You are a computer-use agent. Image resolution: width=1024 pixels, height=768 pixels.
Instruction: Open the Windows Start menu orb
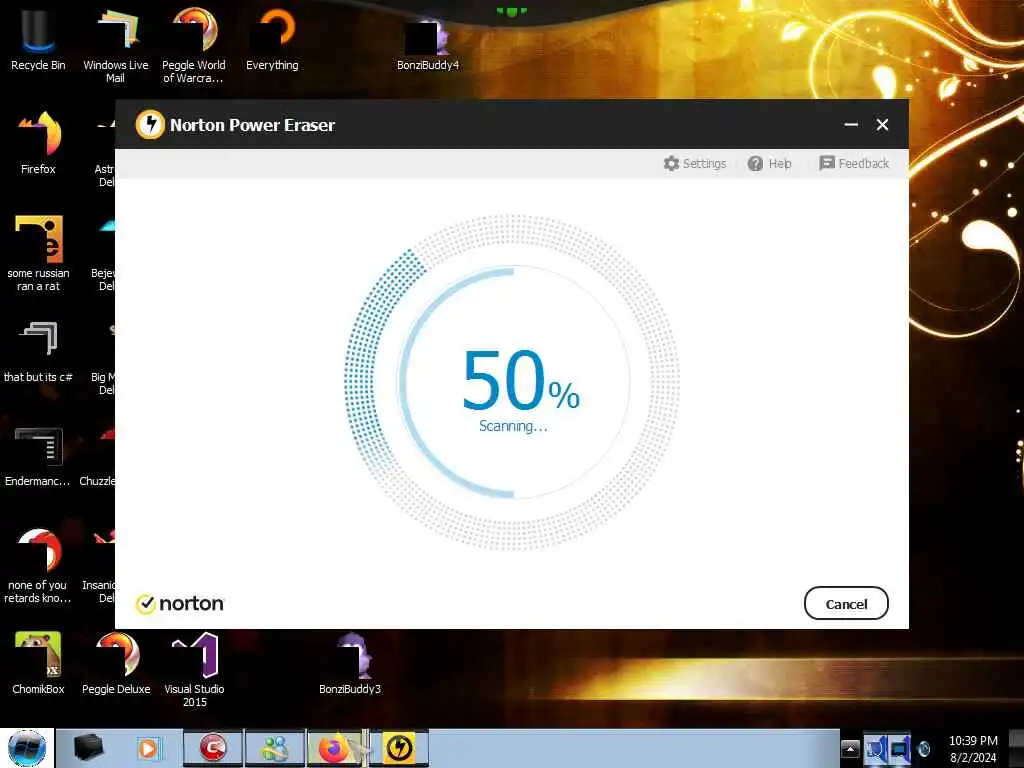27,748
